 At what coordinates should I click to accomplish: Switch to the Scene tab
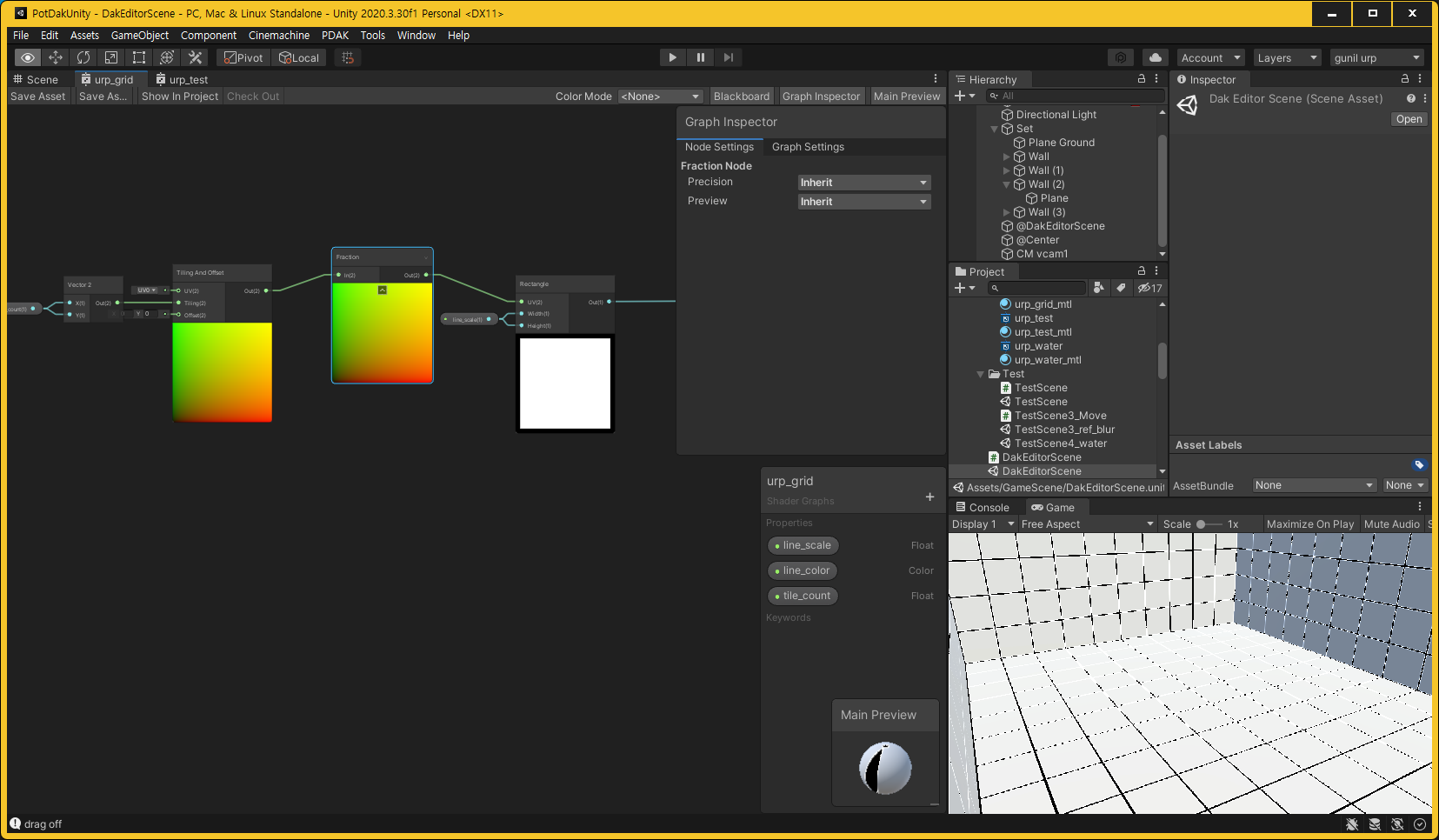(x=35, y=79)
